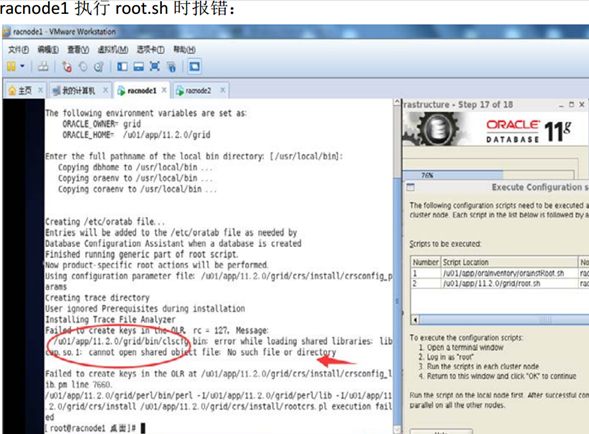Viewport: 589px width, 434px height.
Task: Toggle the library sidebar view icon
Action: [x=122, y=67]
